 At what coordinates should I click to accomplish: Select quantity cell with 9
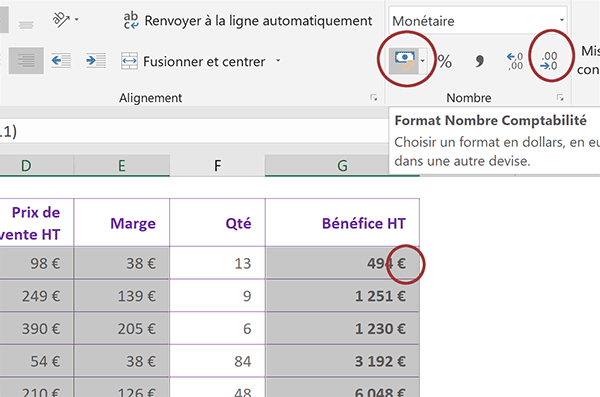click(x=217, y=296)
